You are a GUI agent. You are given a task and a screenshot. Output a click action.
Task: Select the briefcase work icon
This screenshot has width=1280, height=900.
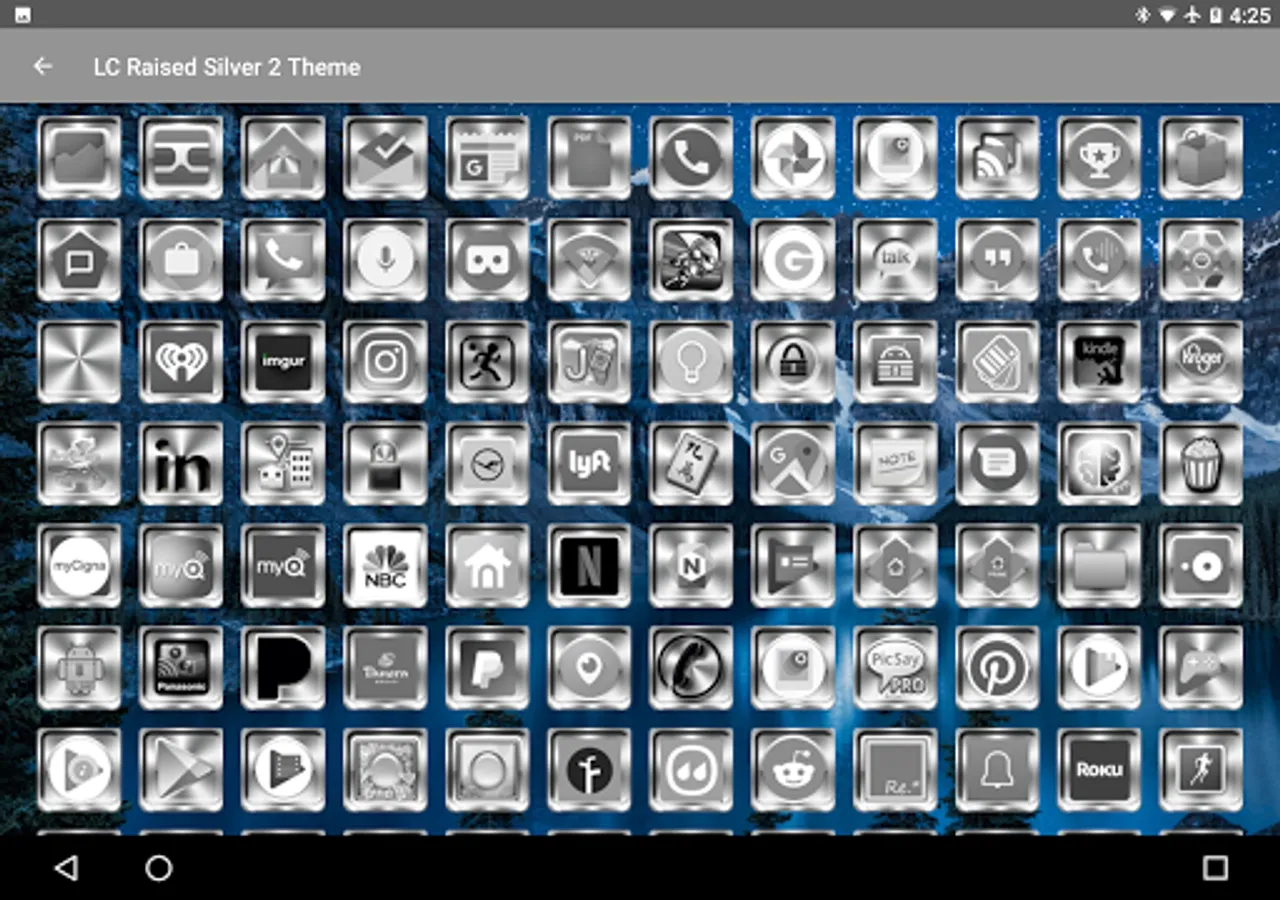[181, 259]
